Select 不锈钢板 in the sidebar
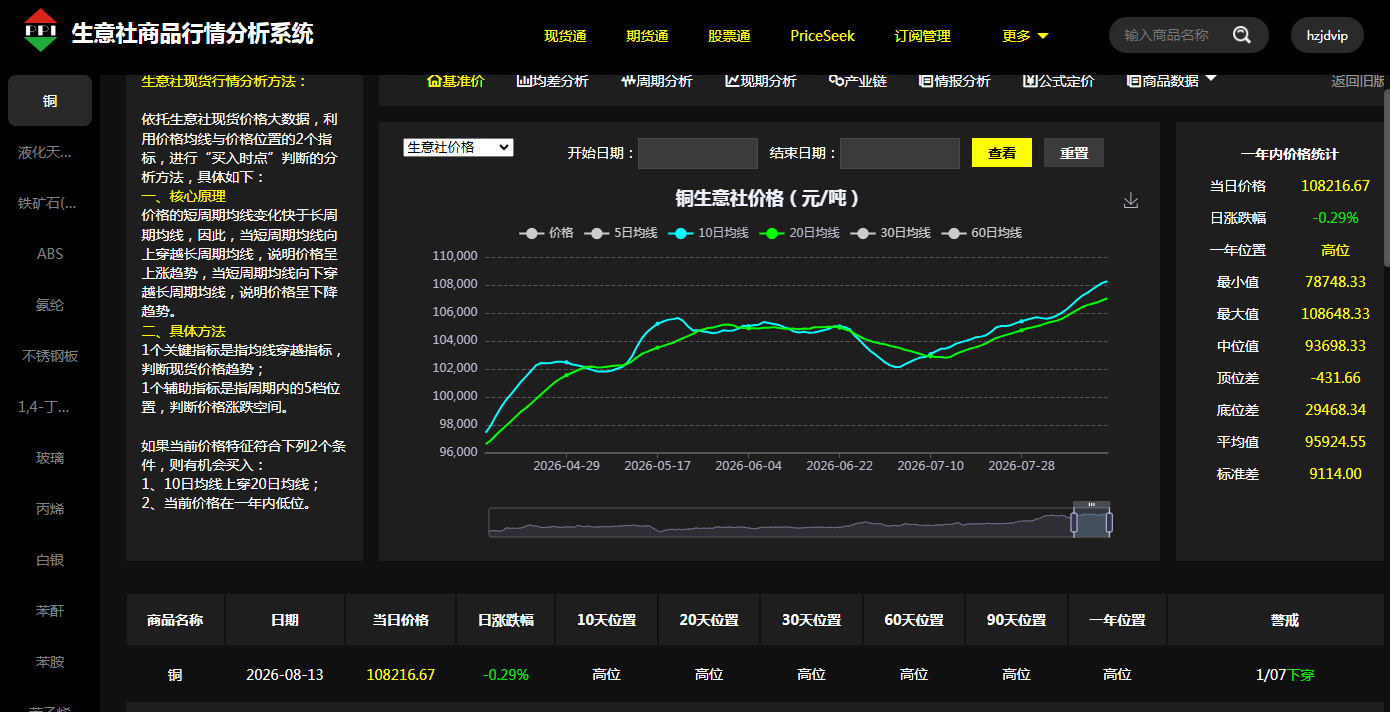This screenshot has width=1390, height=712. [x=50, y=356]
